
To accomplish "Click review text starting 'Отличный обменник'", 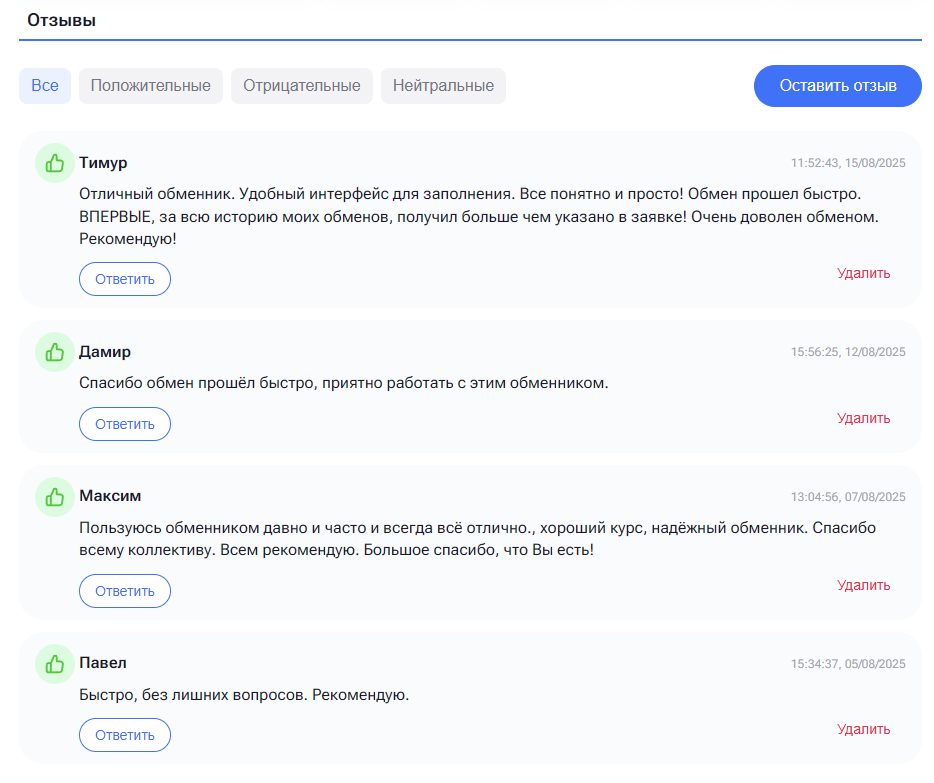I will pos(479,217).
